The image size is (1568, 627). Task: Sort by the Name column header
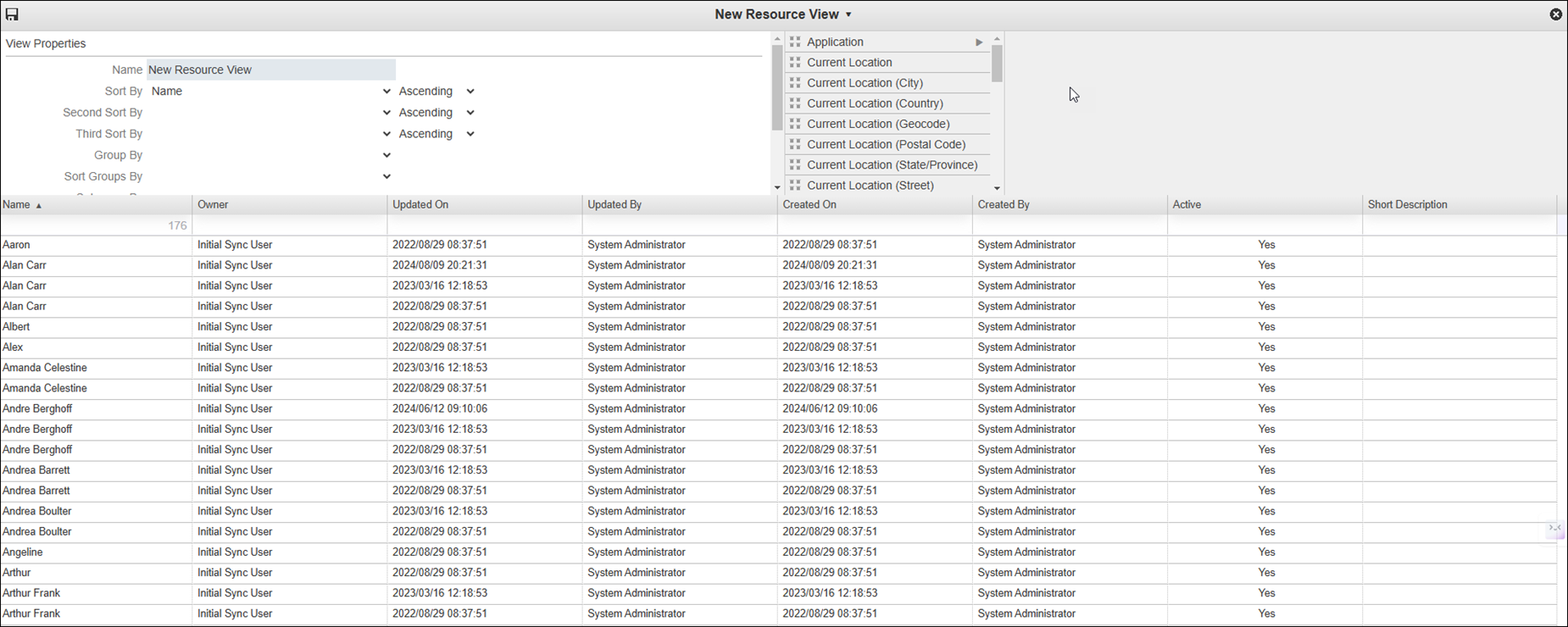click(97, 204)
